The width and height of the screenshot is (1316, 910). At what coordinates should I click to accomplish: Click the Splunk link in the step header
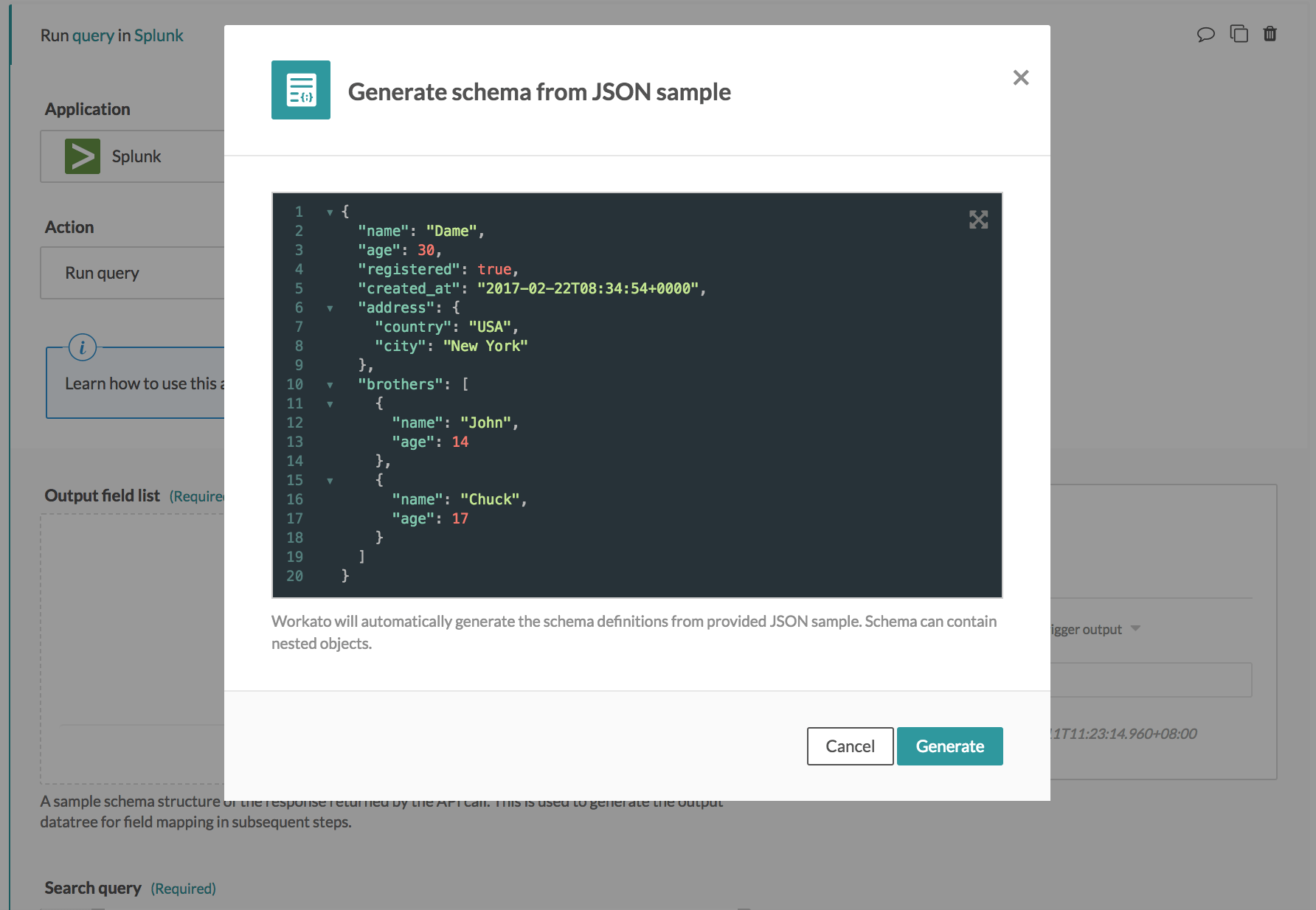point(159,35)
